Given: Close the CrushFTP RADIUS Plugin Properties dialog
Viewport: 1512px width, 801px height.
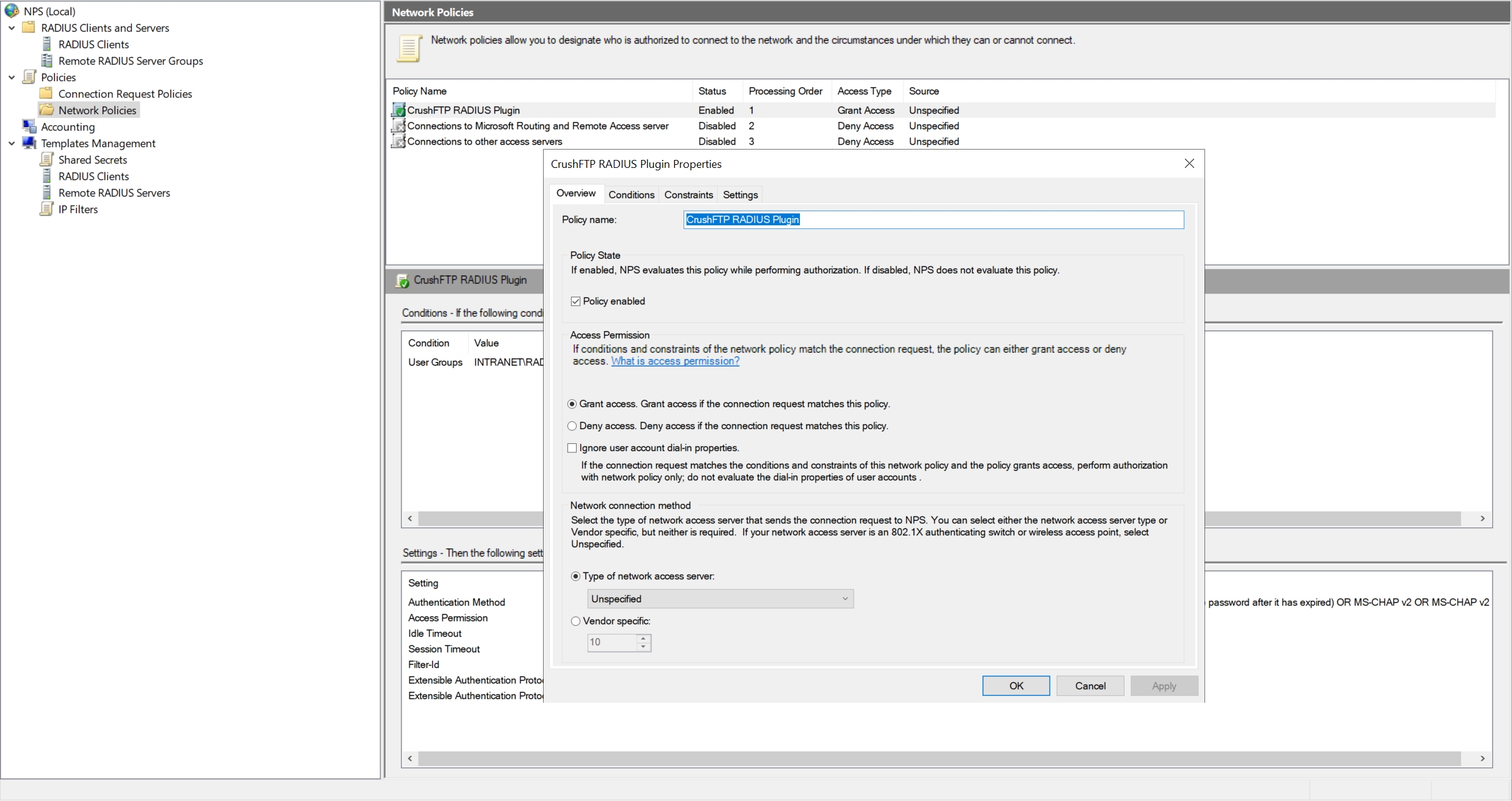Looking at the screenshot, I should point(1189,164).
